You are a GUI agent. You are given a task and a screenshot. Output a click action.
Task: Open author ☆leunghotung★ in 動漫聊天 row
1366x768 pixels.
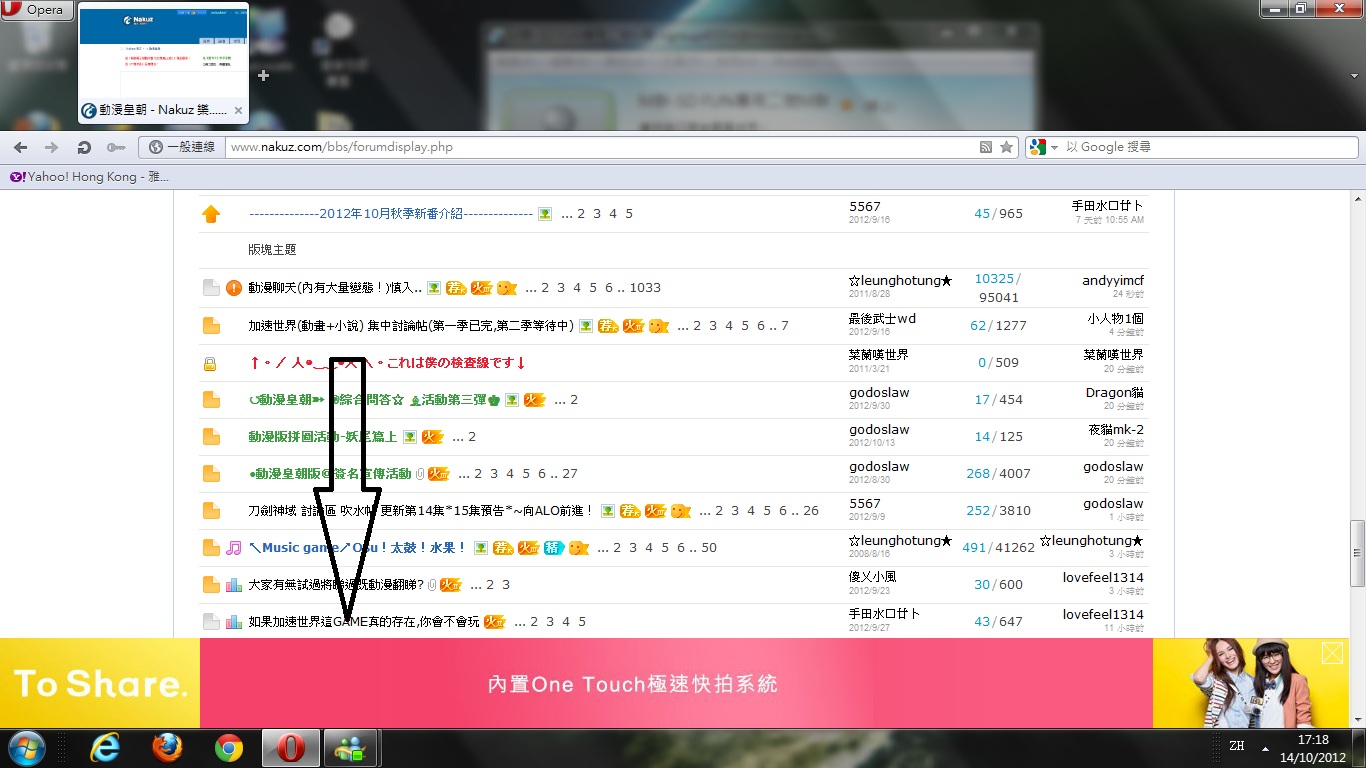(x=900, y=281)
